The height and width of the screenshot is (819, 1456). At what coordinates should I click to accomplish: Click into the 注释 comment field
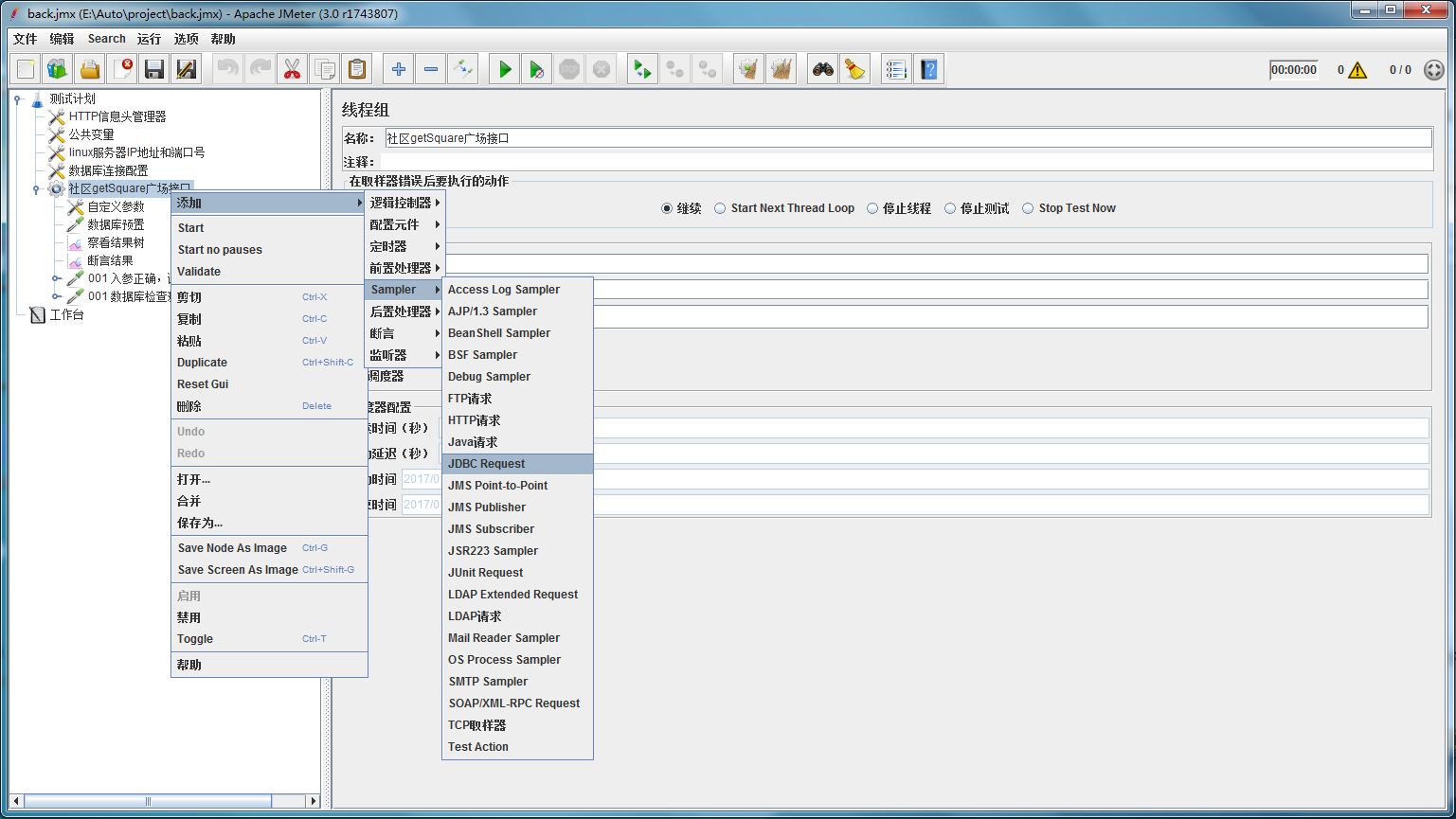point(906,162)
